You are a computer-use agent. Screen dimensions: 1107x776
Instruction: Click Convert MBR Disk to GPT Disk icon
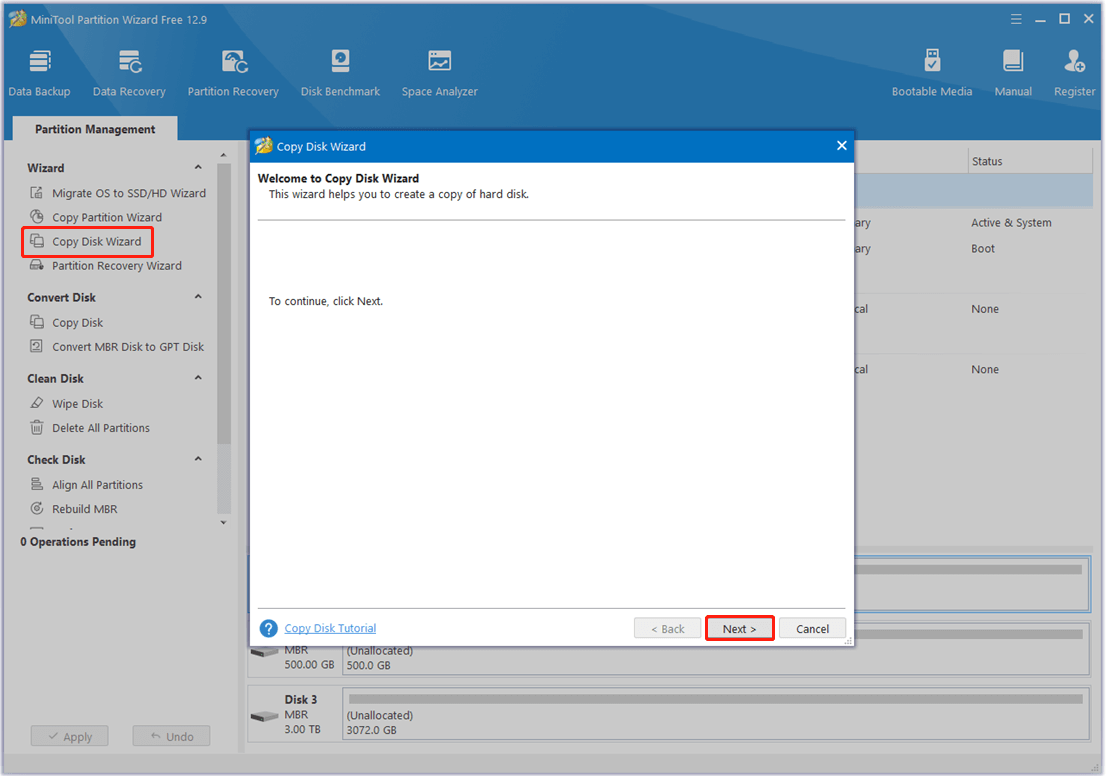(37, 346)
